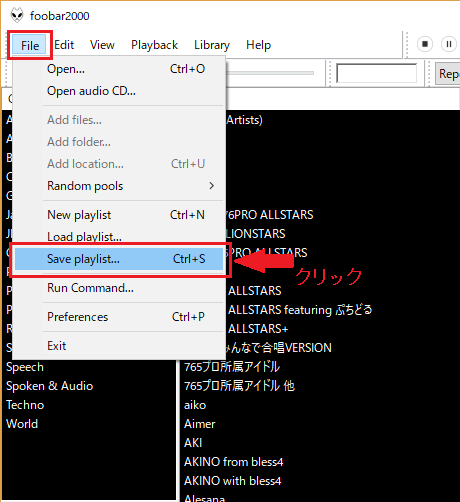The image size is (460, 502).
Task: Select Run Command... menu entry
Action: [119, 288]
